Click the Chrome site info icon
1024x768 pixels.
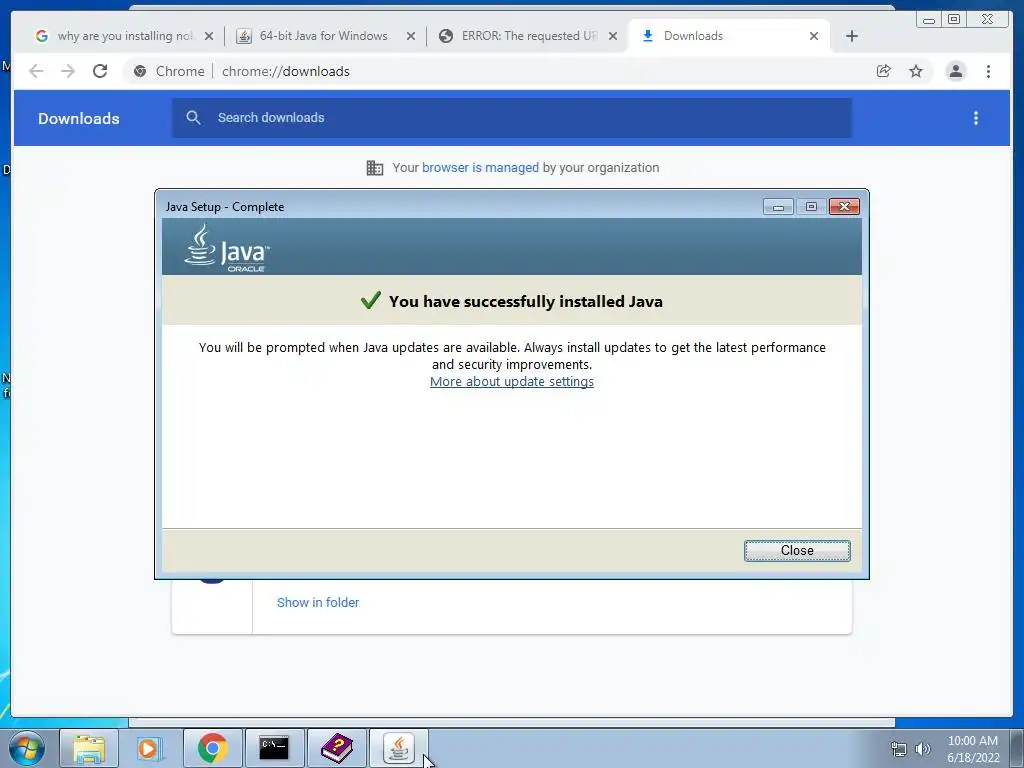coord(140,71)
